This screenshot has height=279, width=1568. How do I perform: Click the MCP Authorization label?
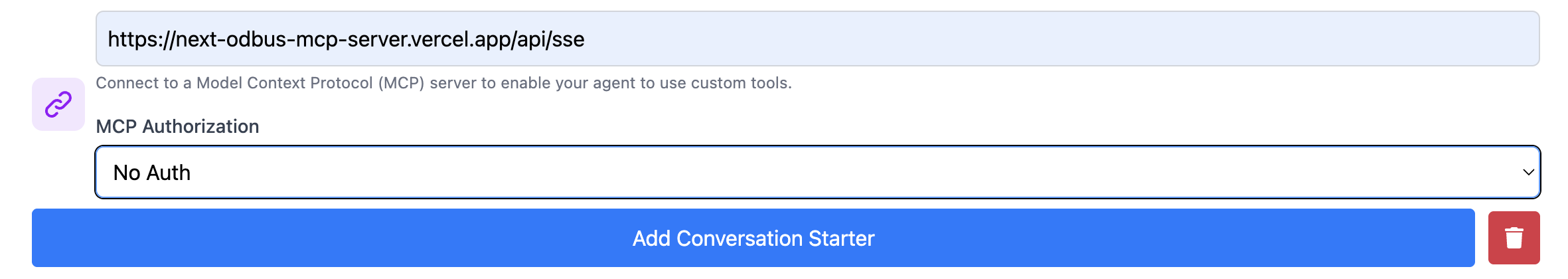pos(177,126)
